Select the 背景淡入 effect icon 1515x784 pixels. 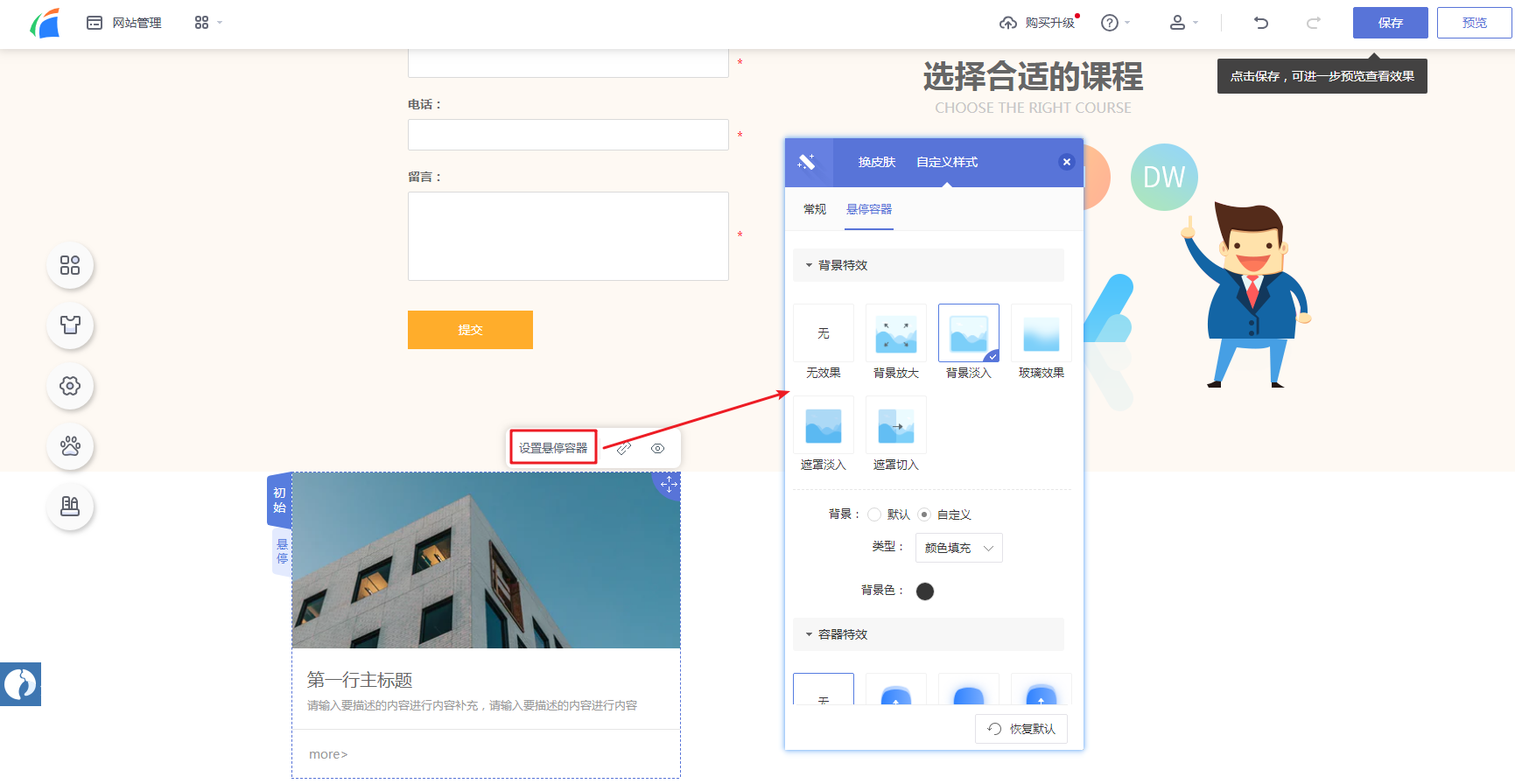tap(969, 333)
